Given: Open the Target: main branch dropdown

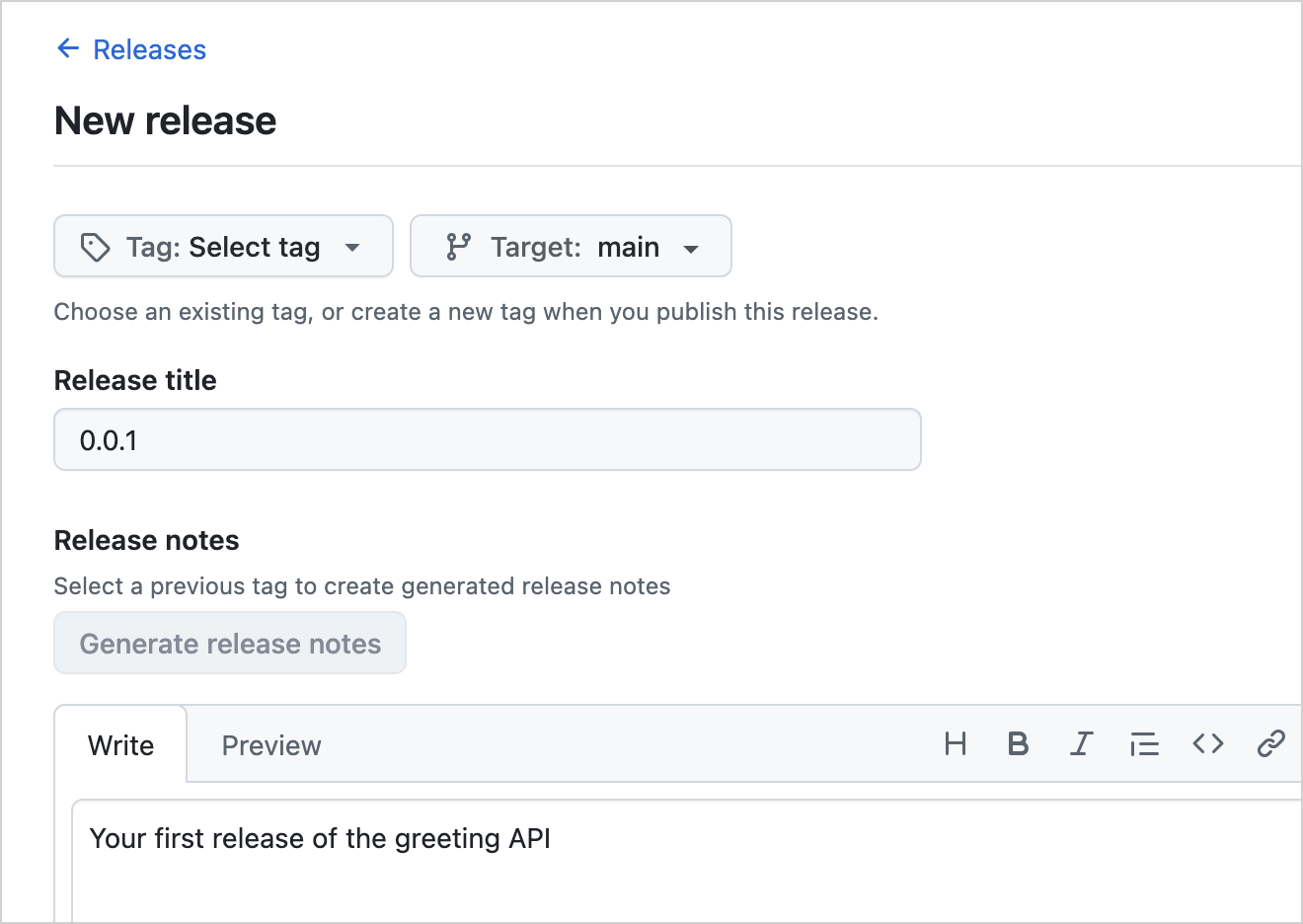Looking at the screenshot, I should coord(571,247).
